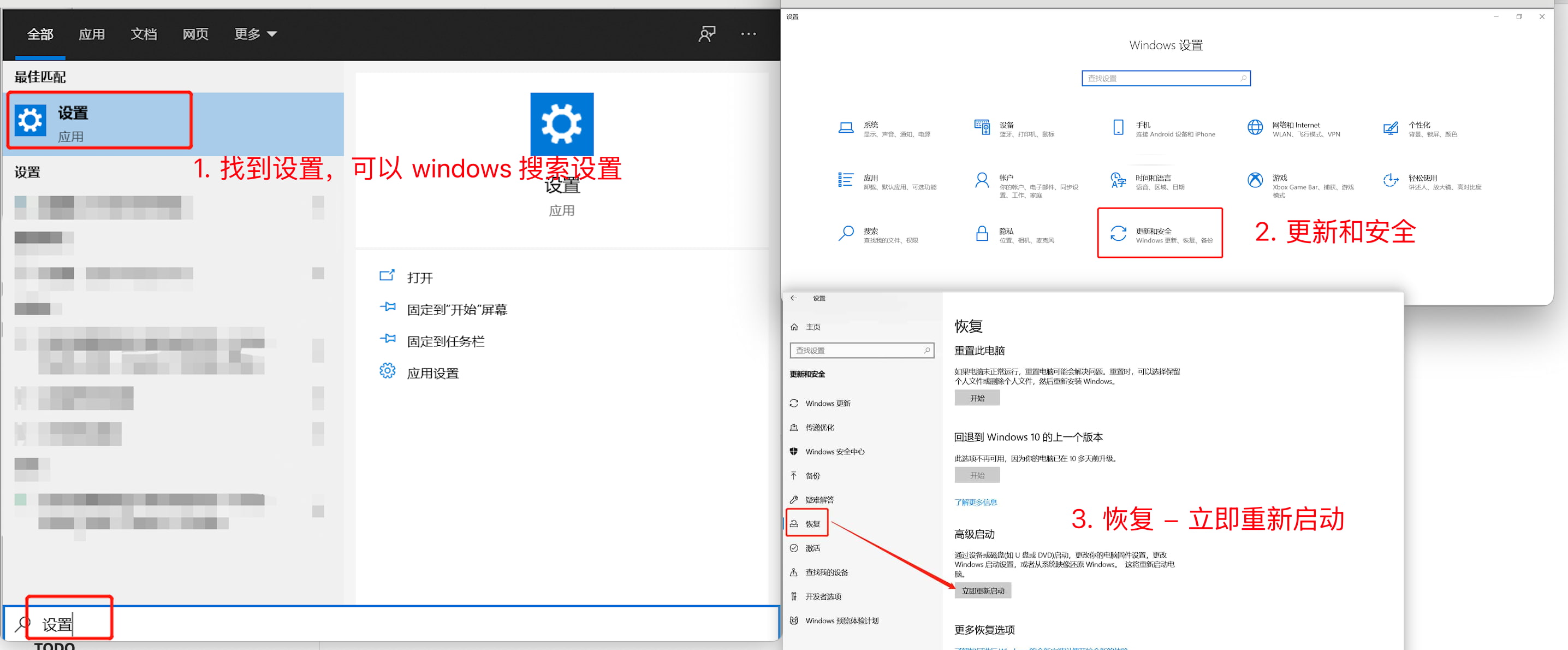
Task: Expand the 更多 dropdown in search tabs
Action: [256, 34]
